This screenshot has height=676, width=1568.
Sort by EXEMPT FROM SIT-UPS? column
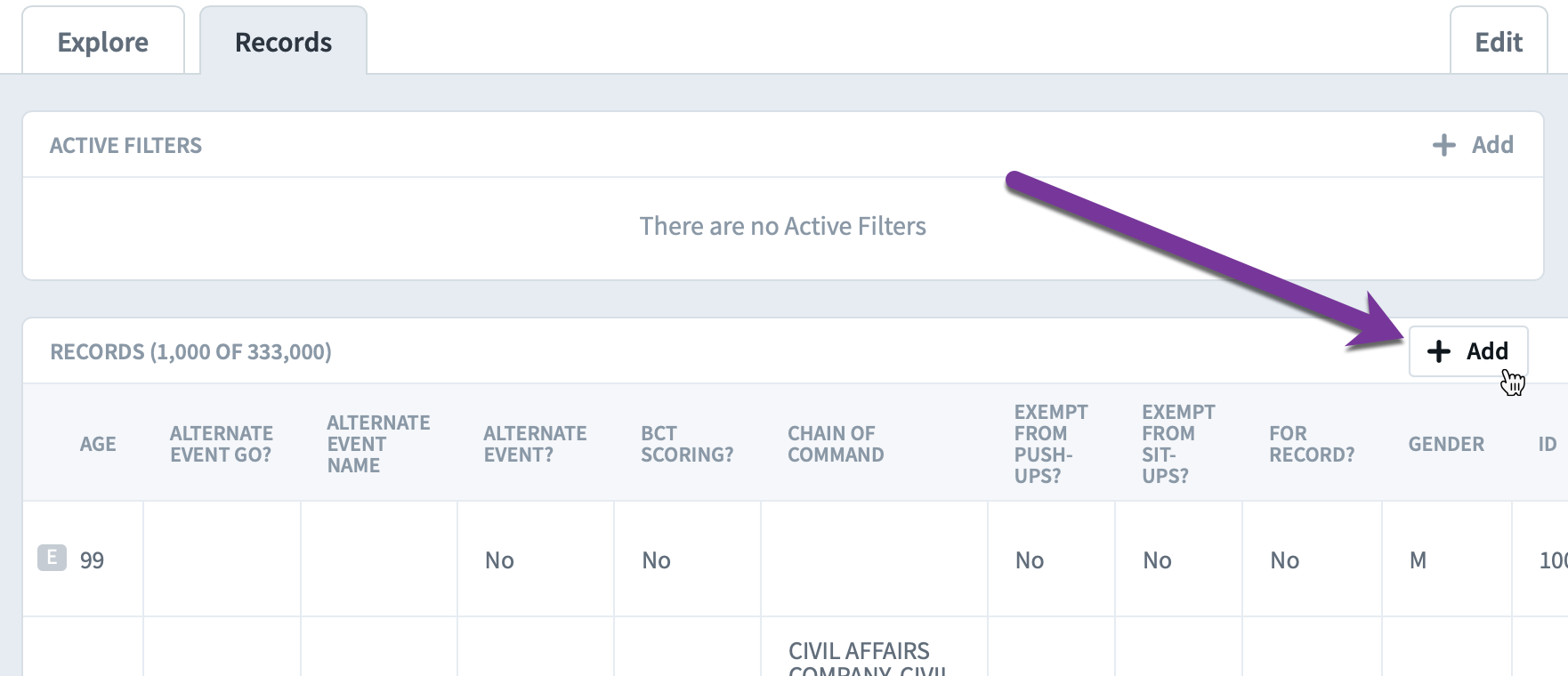click(1178, 444)
